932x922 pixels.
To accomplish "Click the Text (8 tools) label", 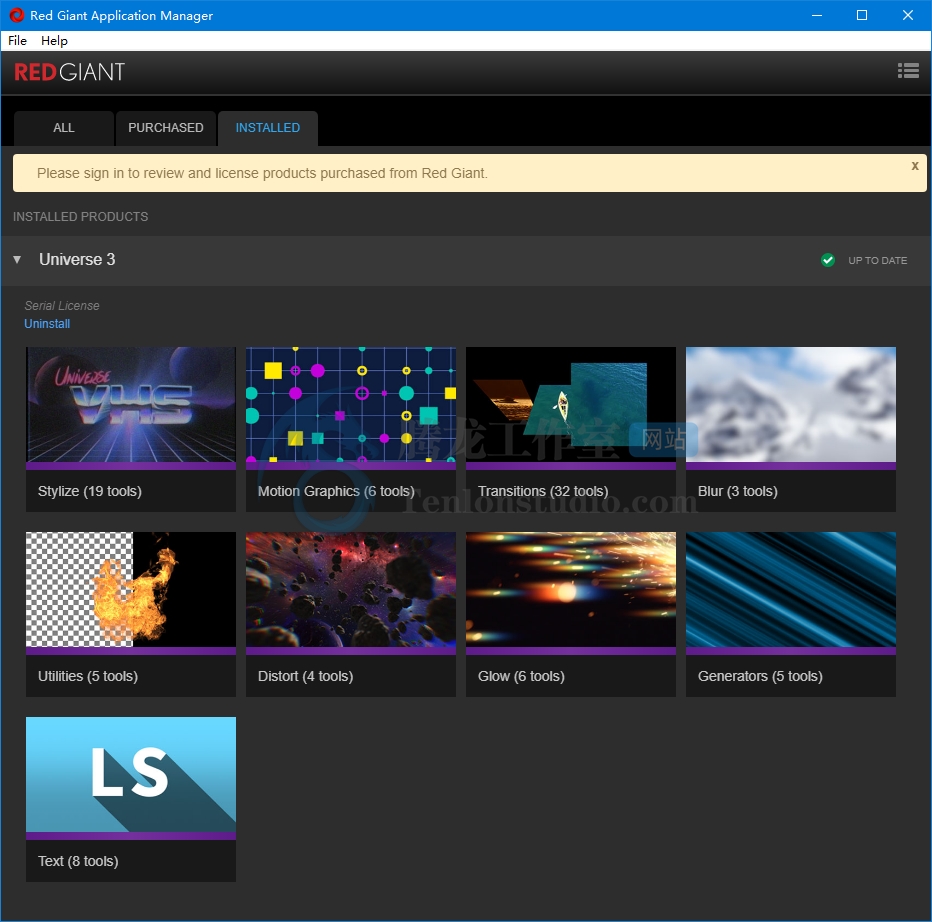I will [x=78, y=861].
